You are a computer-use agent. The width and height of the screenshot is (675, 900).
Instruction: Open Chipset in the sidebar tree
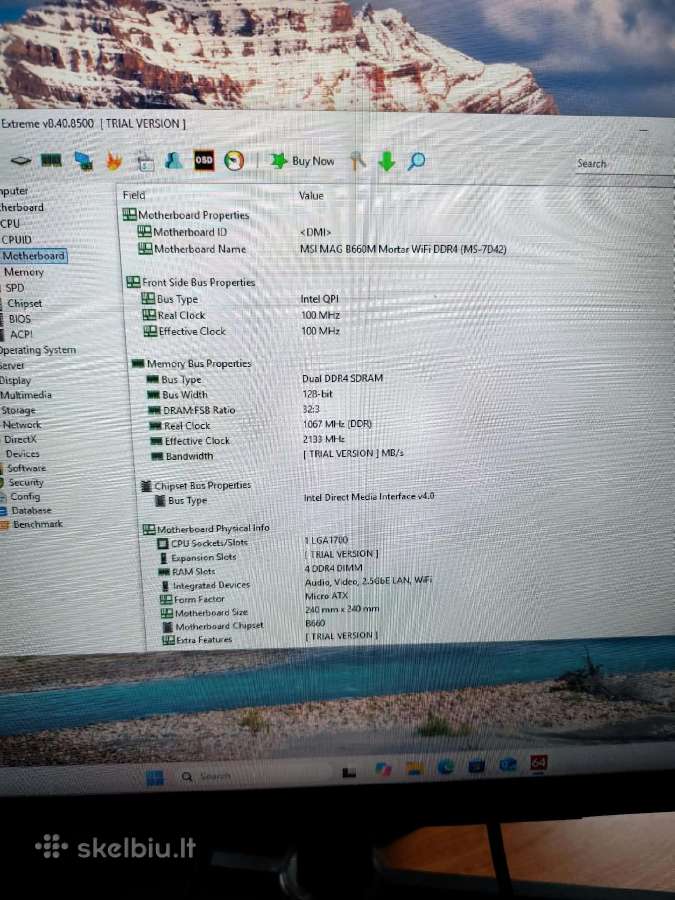(25, 304)
